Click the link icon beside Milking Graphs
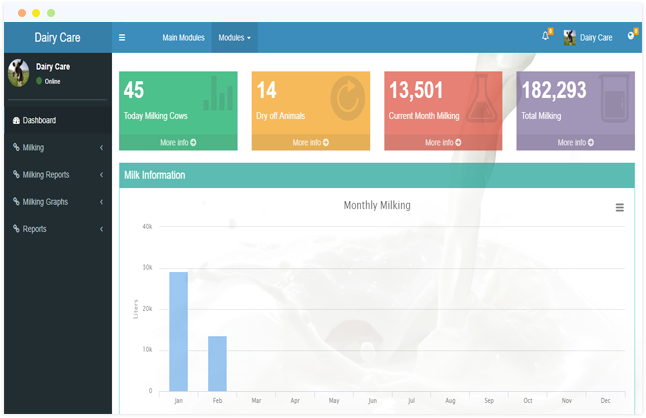646x418 pixels. point(16,201)
